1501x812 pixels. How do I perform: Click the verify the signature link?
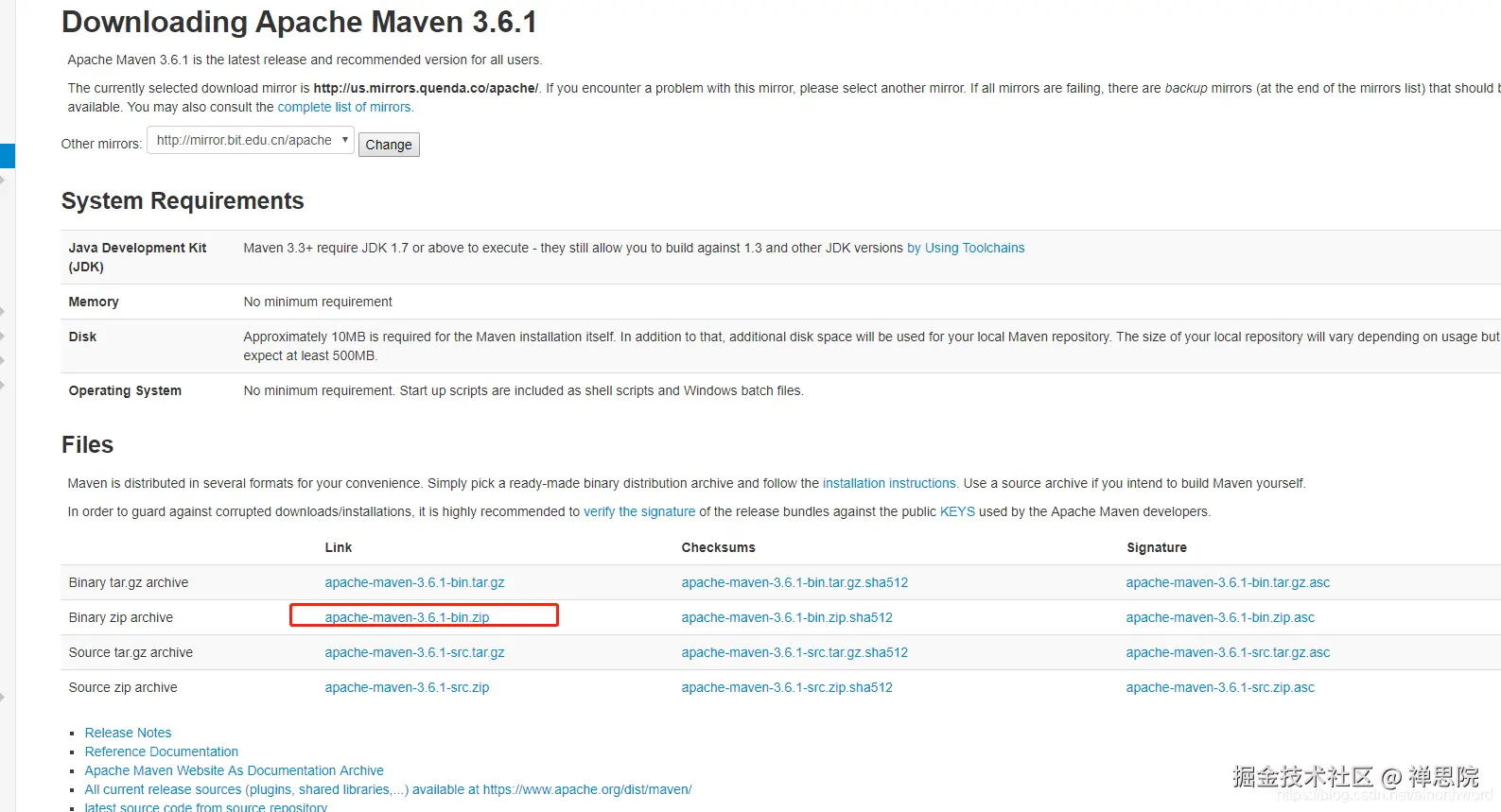click(x=639, y=511)
